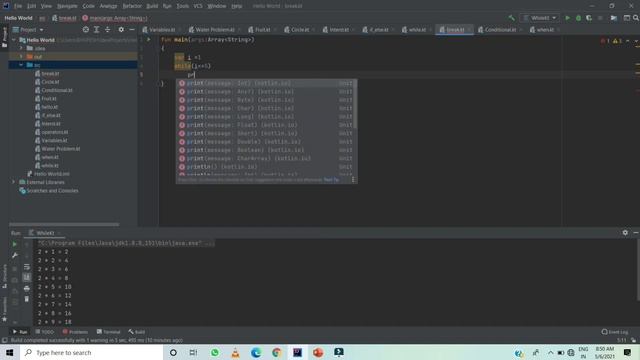Screen dimensions: 640x360
Task: Click the print icon in Run console
Action: pyautogui.click(x=27, y=288)
